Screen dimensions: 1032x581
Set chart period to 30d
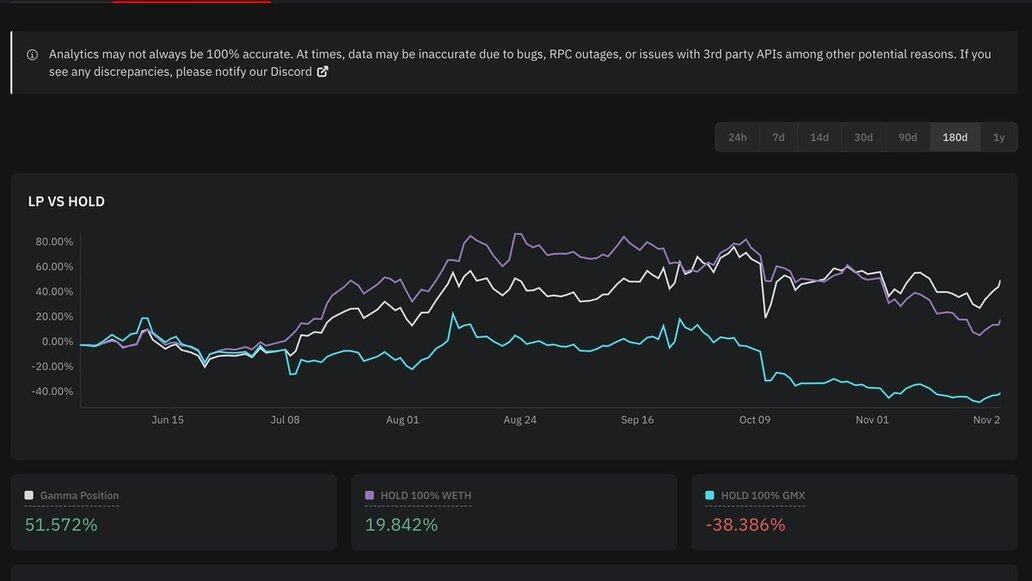[863, 137]
